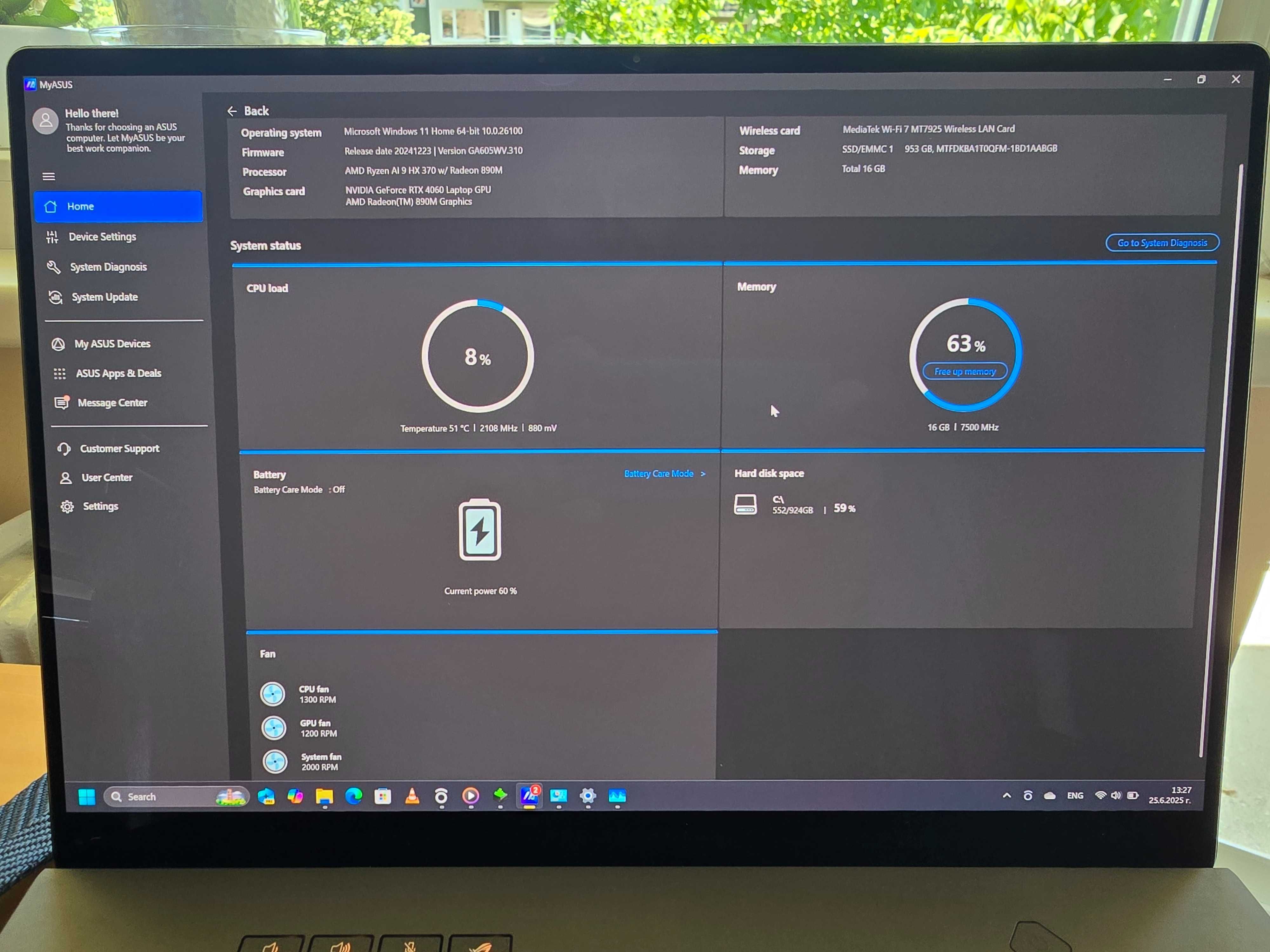Click the AMD Ryzen AI 9 HX 370 processor text

click(x=424, y=170)
